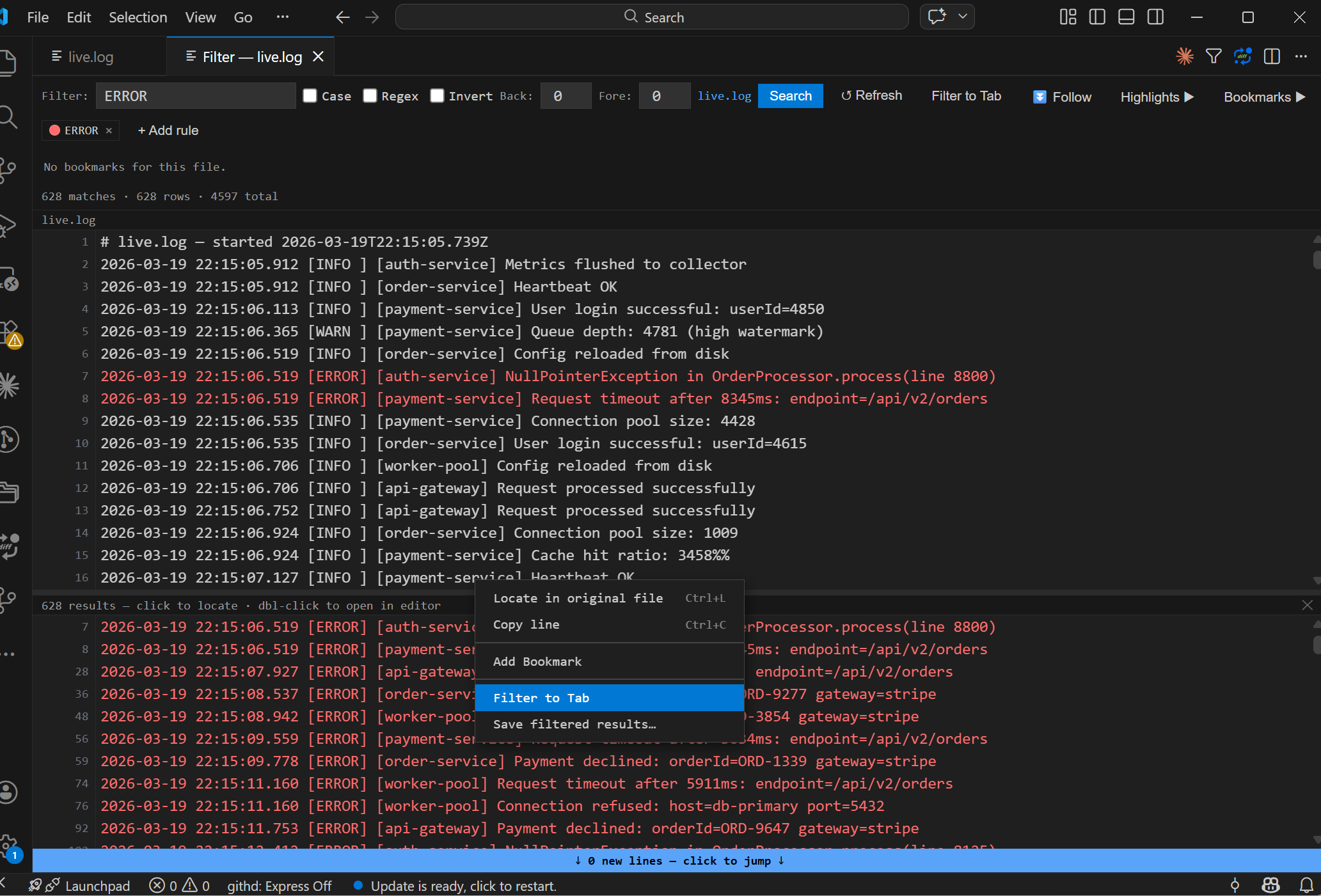This screenshot has width=1321, height=896.
Task: Remove the ERROR rule chip
Action: point(109,130)
